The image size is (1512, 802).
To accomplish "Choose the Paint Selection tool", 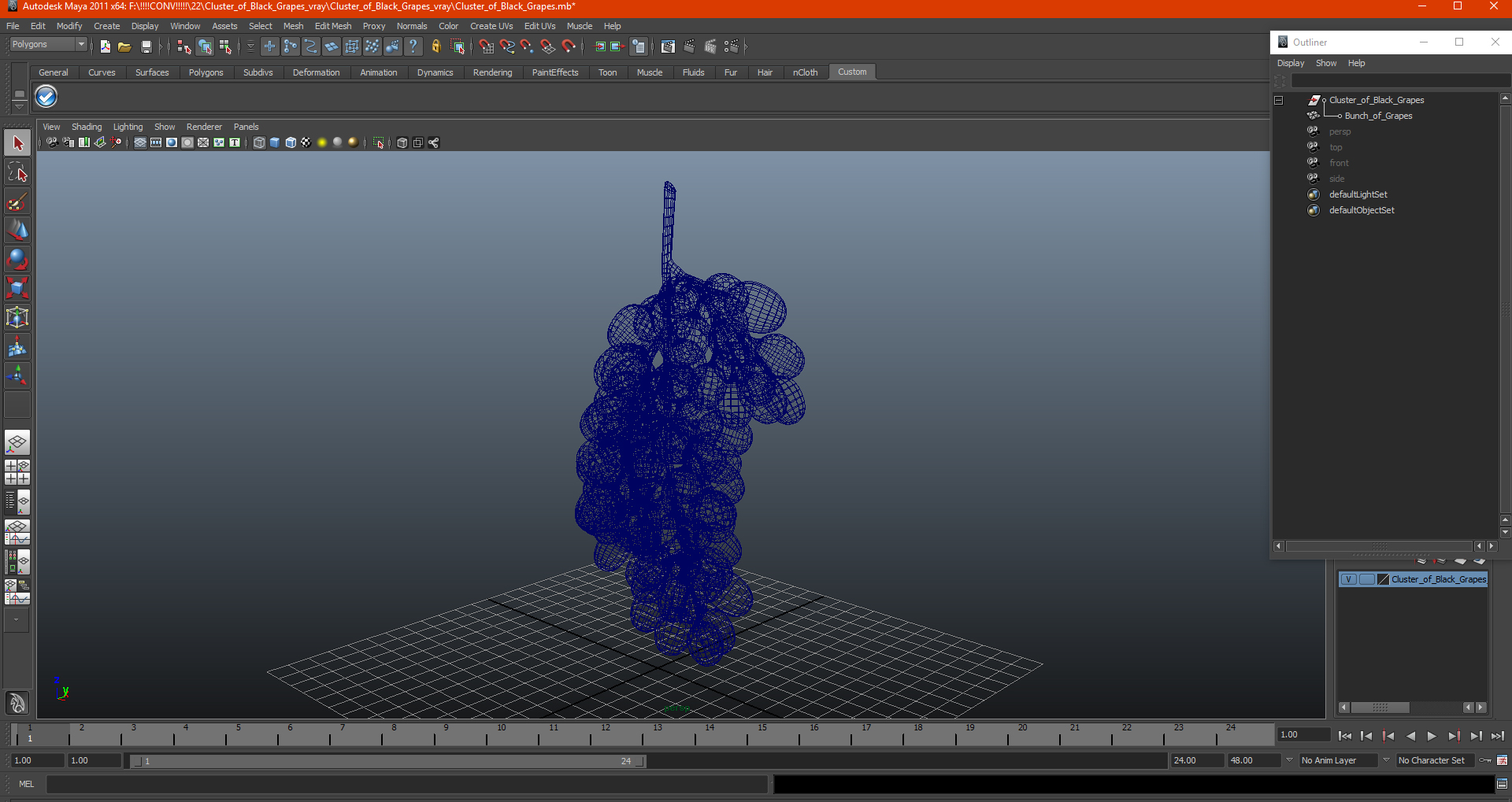I will 17,201.
